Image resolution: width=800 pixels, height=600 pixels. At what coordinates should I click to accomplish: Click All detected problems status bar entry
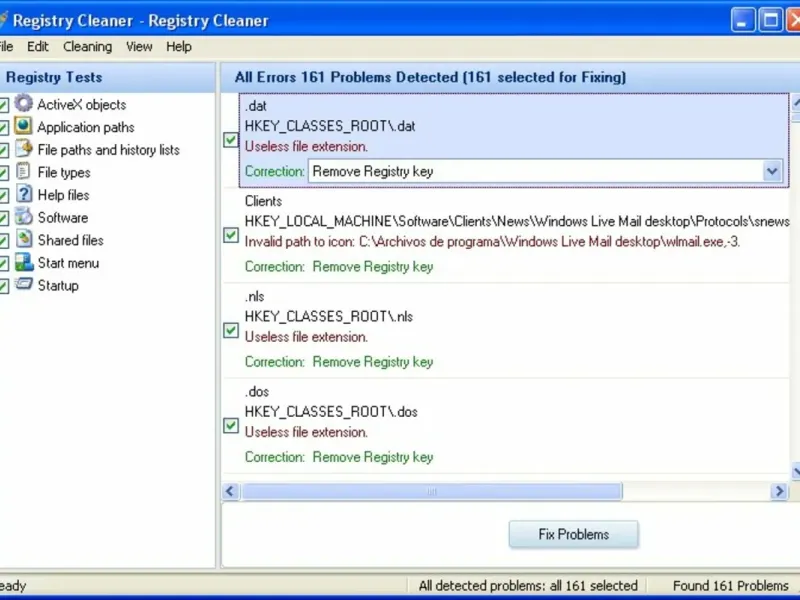528,586
